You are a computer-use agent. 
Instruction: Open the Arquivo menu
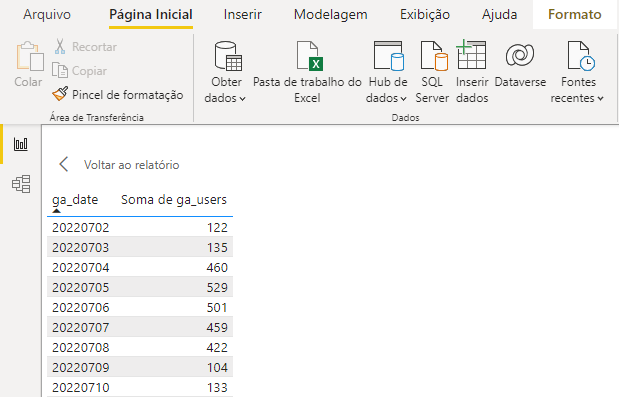(x=47, y=15)
